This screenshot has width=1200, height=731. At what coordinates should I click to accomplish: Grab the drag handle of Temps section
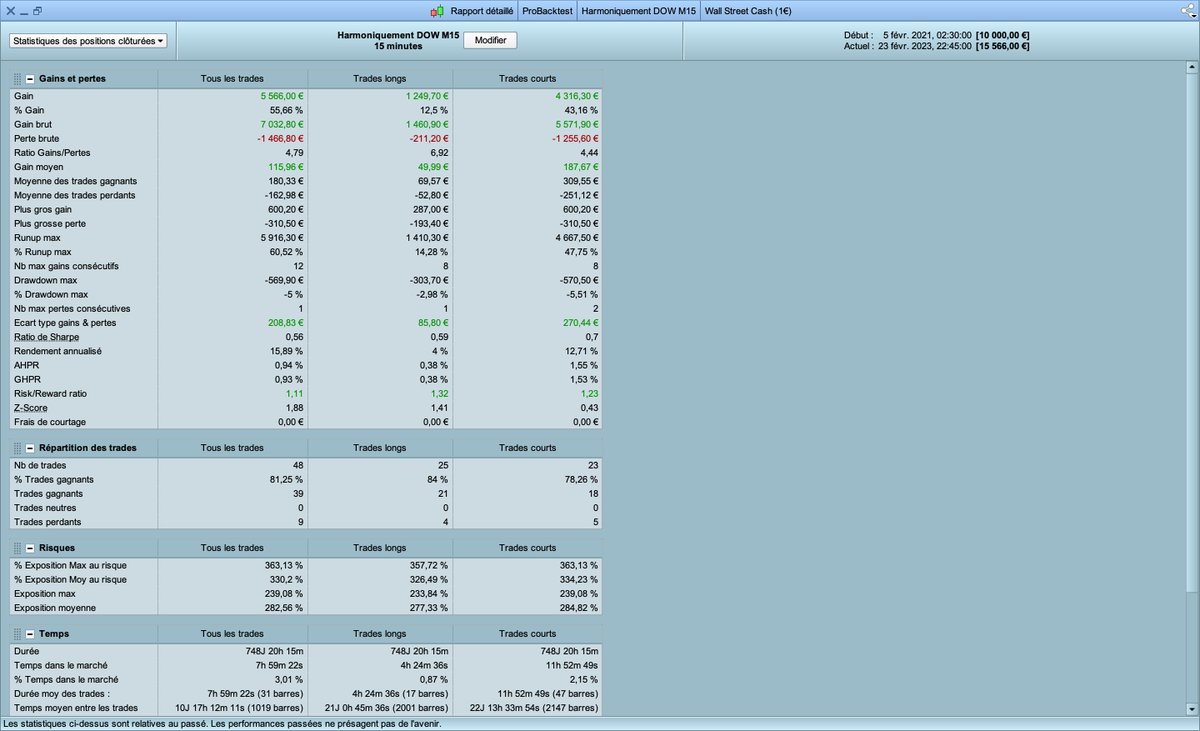tap(17, 633)
